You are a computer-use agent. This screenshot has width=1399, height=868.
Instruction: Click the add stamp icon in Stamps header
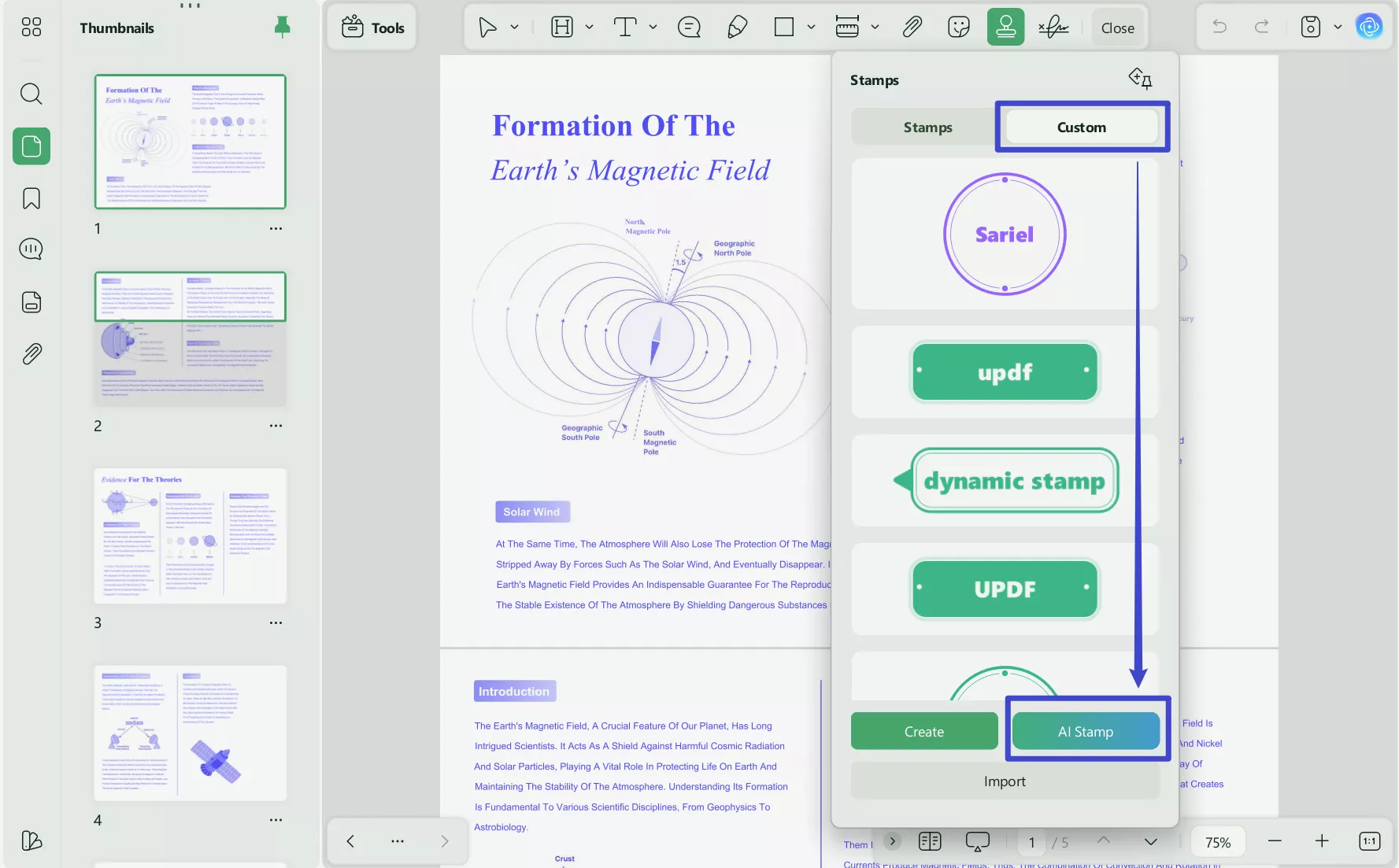click(1140, 79)
